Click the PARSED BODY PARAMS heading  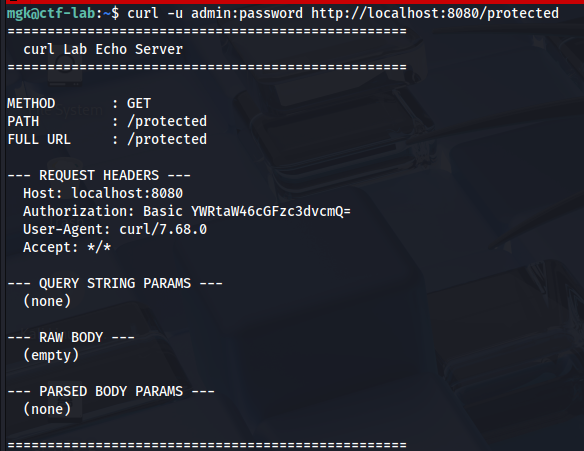pyautogui.click(x=111, y=391)
